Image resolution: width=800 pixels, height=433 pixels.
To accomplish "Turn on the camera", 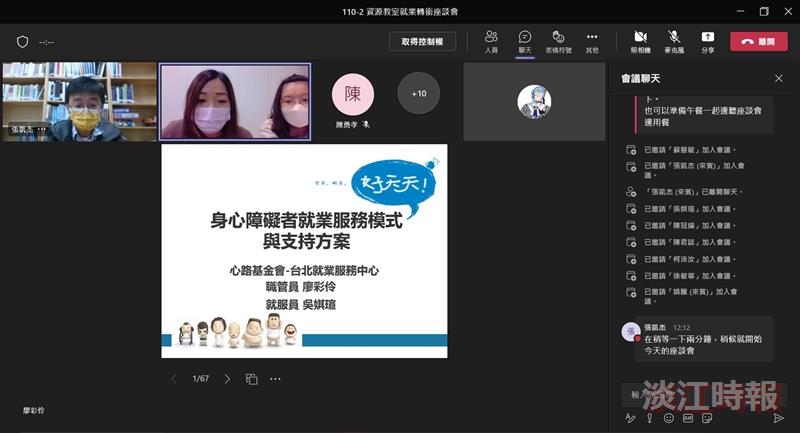I will (x=640, y=41).
